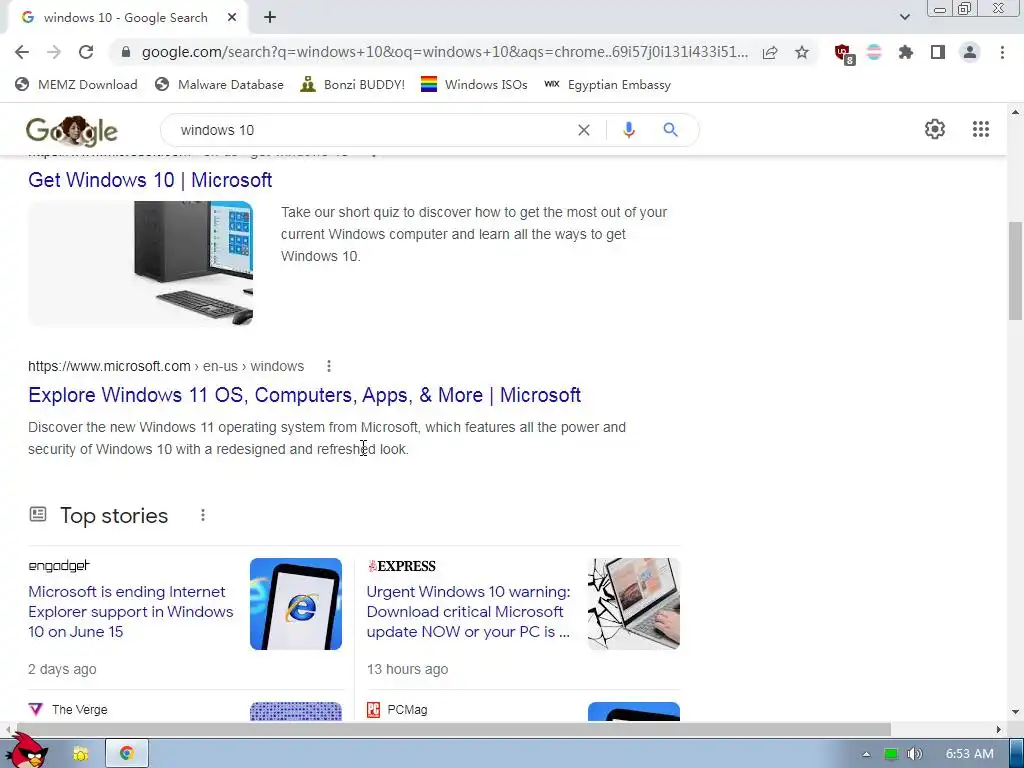Image resolution: width=1024 pixels, height=768 pixels.
Task: Open the Angry Birds start button
Action: tap(29, 751)
